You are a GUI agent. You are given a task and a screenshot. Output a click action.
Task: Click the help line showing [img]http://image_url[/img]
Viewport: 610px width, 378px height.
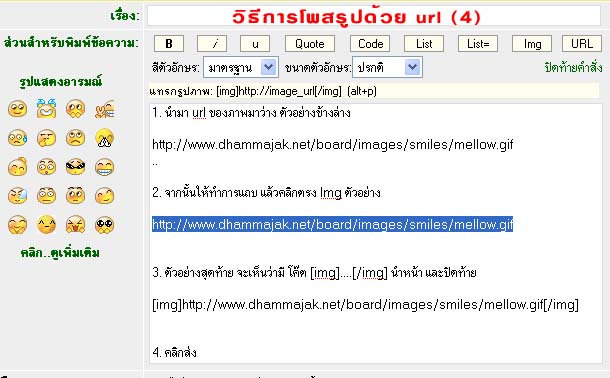[x=374, y=91]
